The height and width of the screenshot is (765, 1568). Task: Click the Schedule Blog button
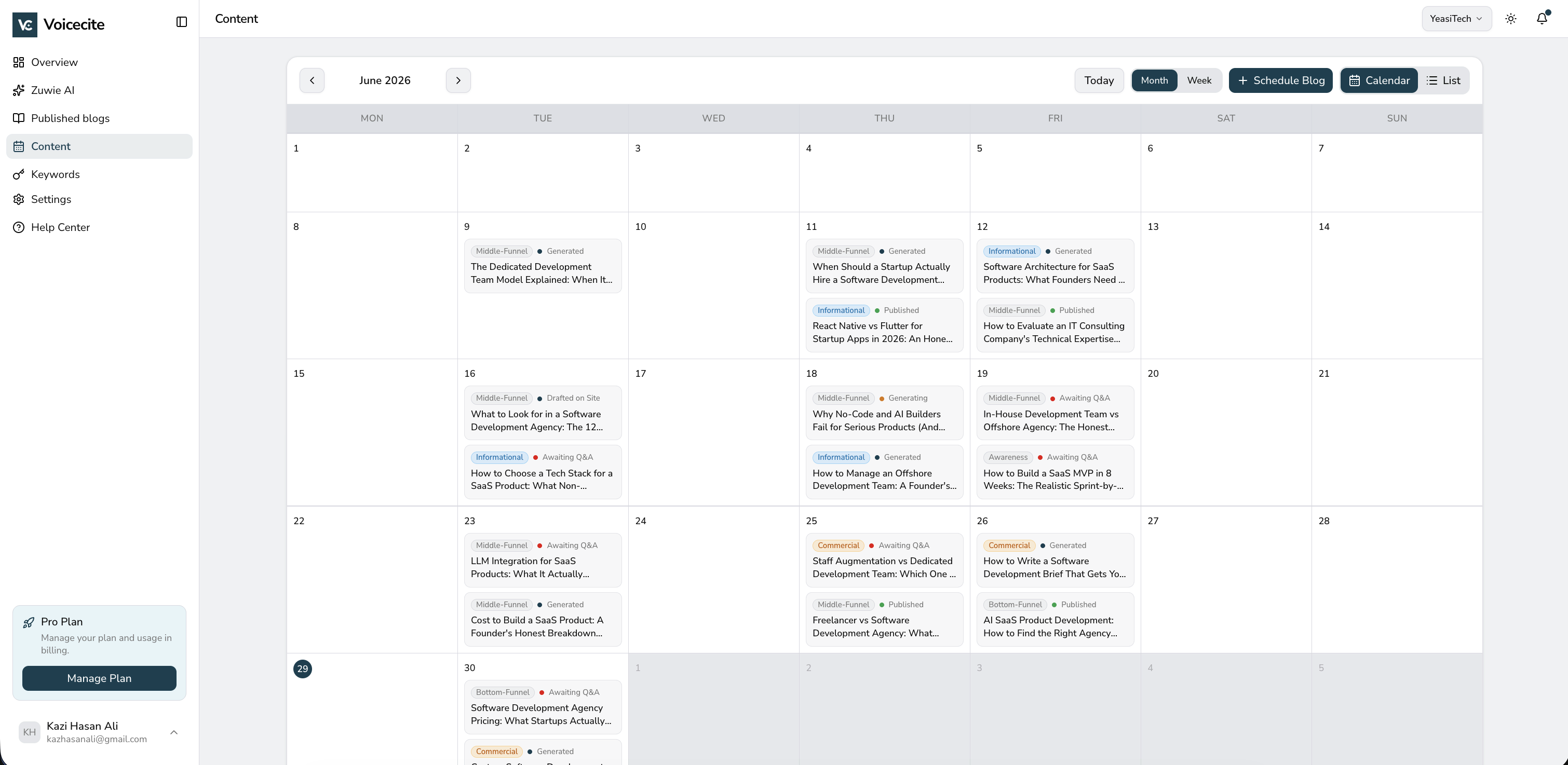[x=1281, y=80]
